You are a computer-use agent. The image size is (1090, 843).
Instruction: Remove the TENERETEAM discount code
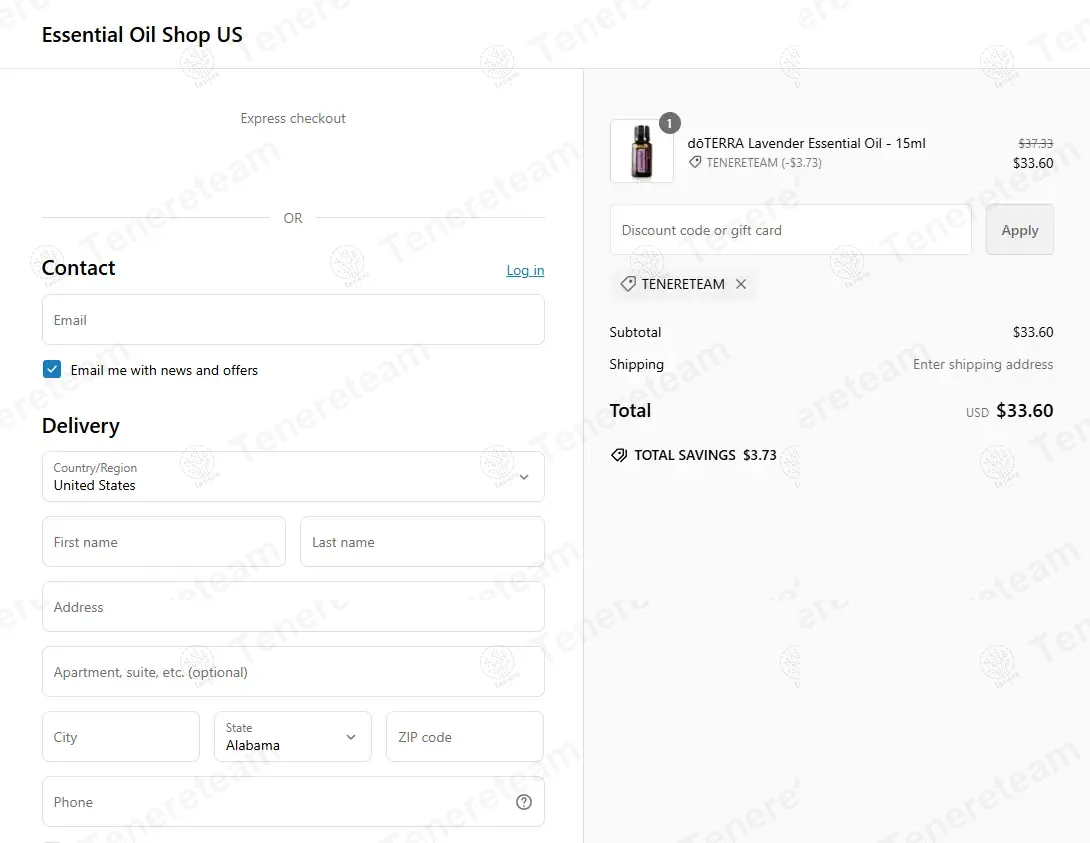click(741, 284)
